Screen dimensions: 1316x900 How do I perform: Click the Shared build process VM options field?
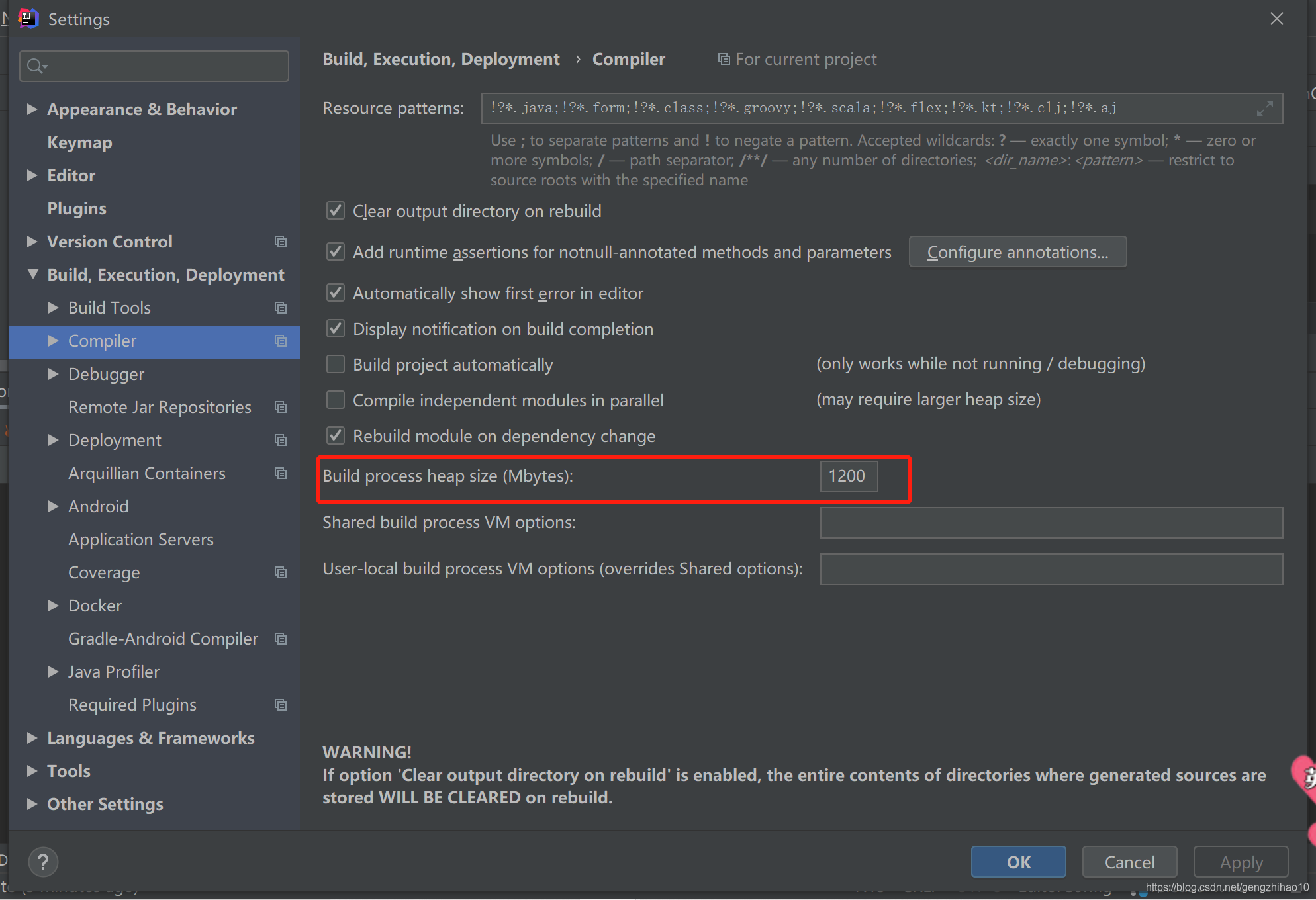tap(1051, 523)
